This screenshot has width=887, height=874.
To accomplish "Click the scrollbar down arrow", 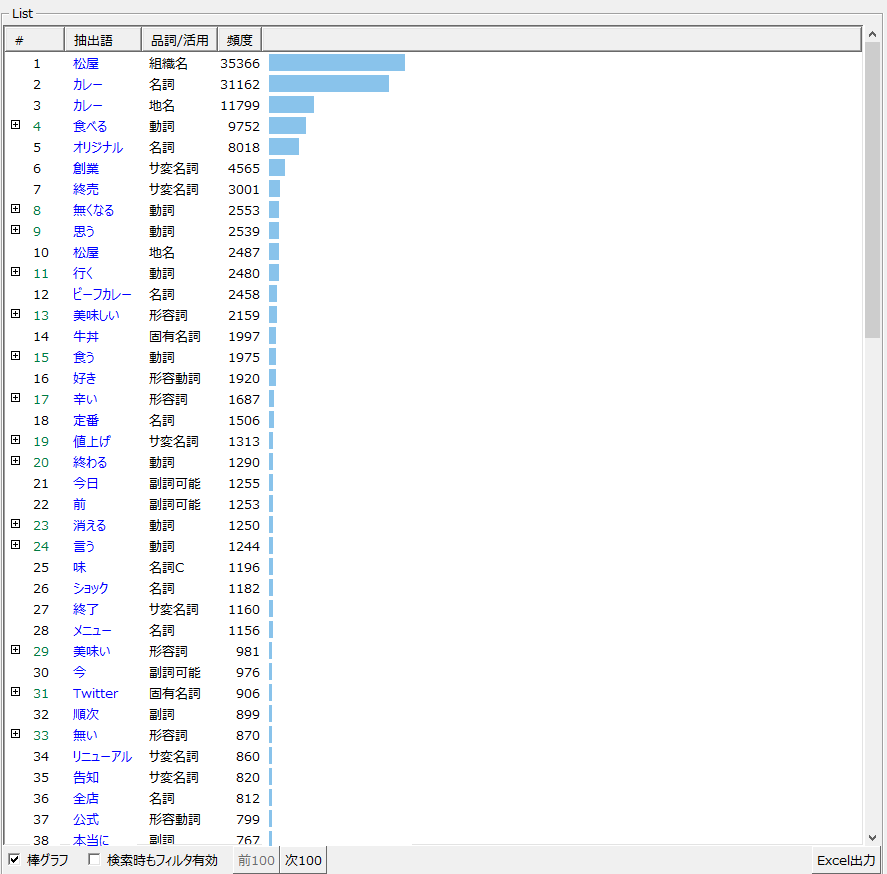I will point(872,838).
